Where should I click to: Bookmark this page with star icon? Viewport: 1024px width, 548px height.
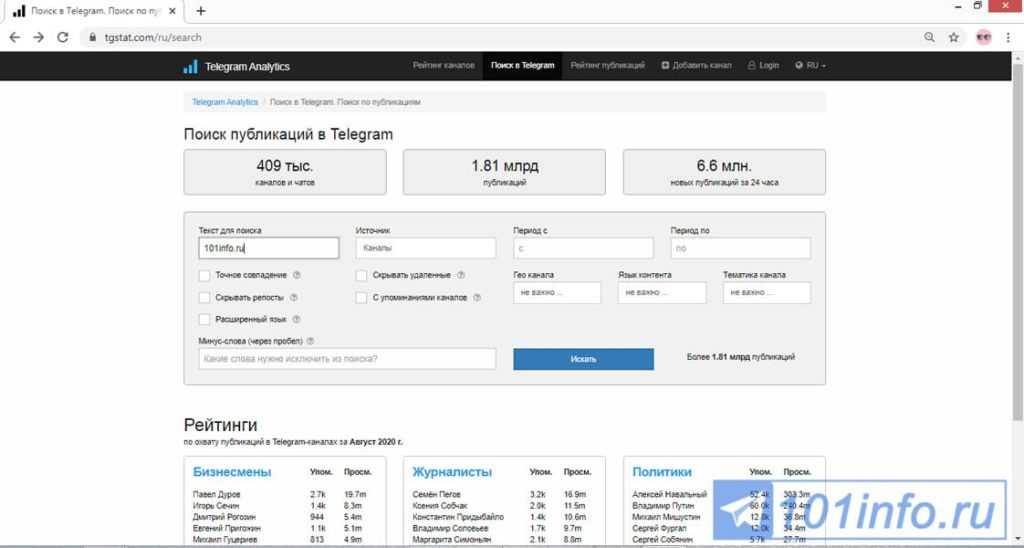click(x=954, y=37)
